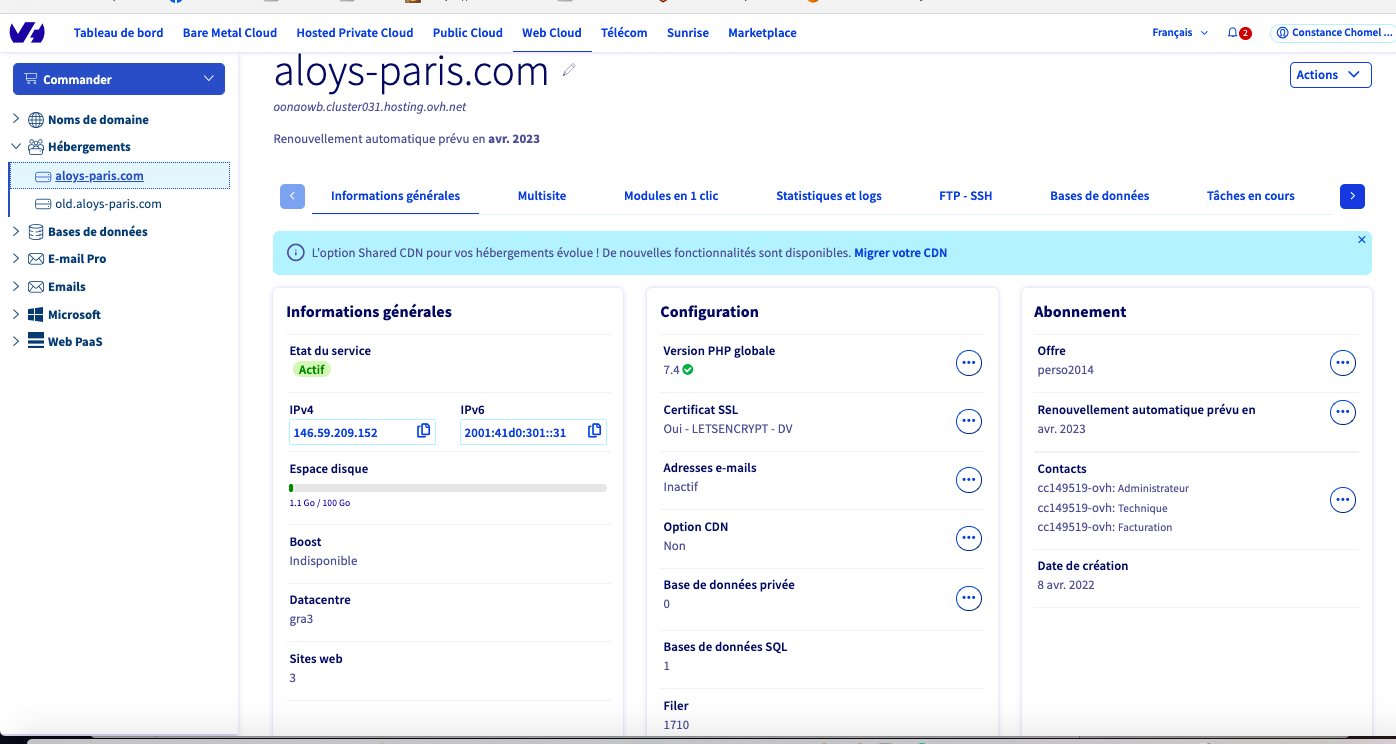This screenshot has width=1396, height=744.
Task: Switch to the Multisite tab
Action: (541, 196)
